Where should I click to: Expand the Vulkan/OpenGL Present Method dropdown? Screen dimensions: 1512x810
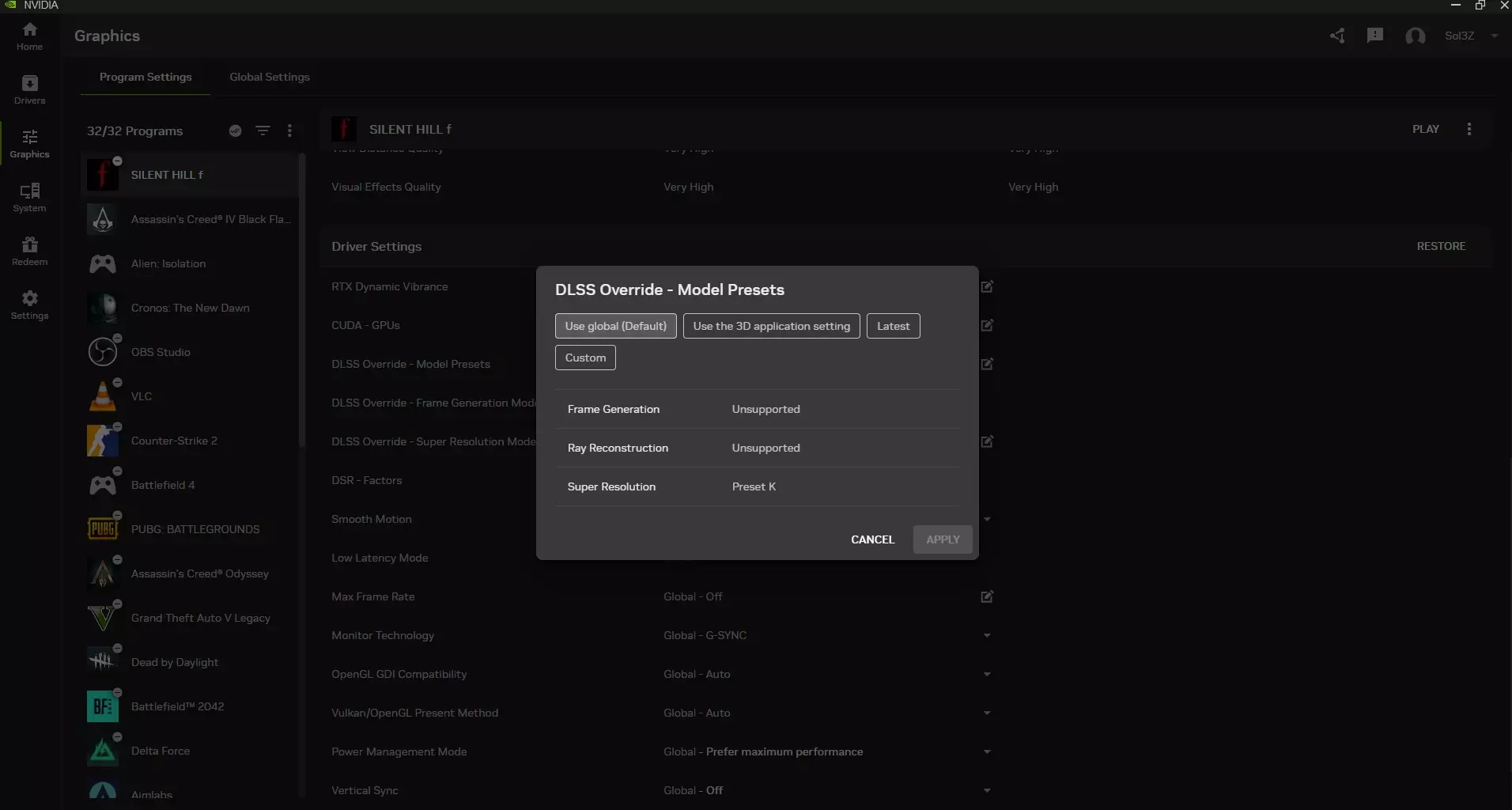click(x=987, y=713)
